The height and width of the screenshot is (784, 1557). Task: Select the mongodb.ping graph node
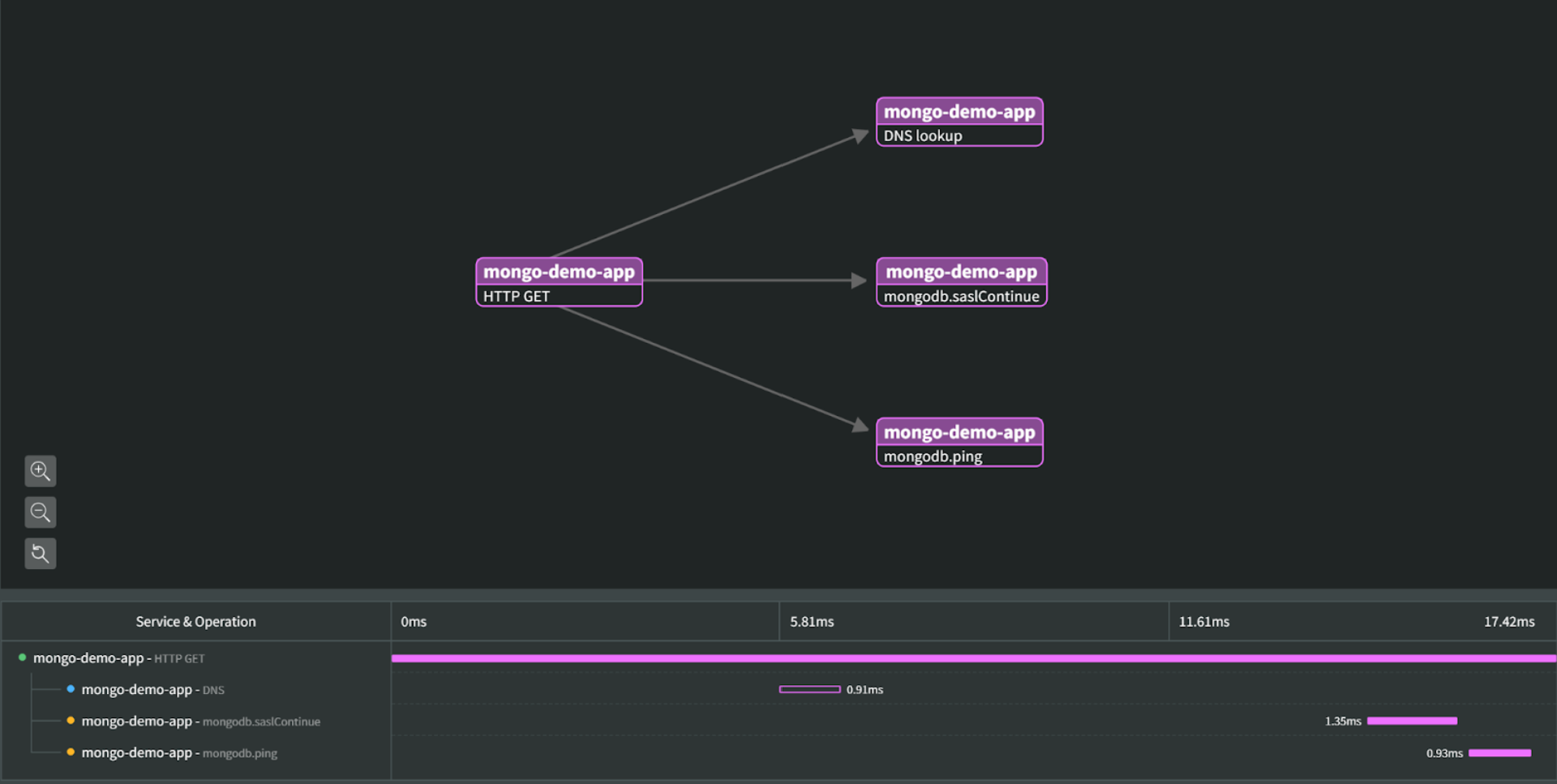click(x=959, y=443)
